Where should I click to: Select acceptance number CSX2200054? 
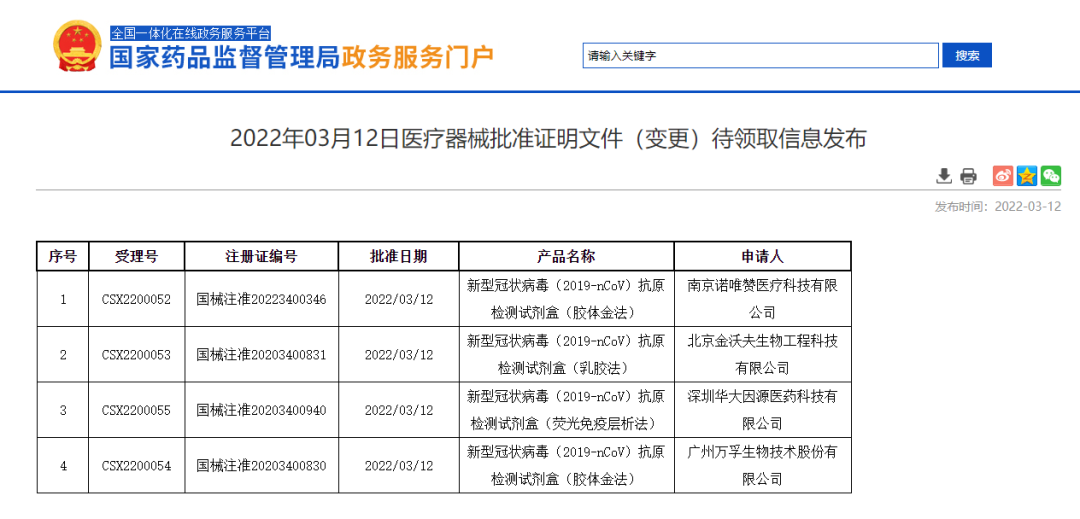pyautogui.click(x=136, y=466)
